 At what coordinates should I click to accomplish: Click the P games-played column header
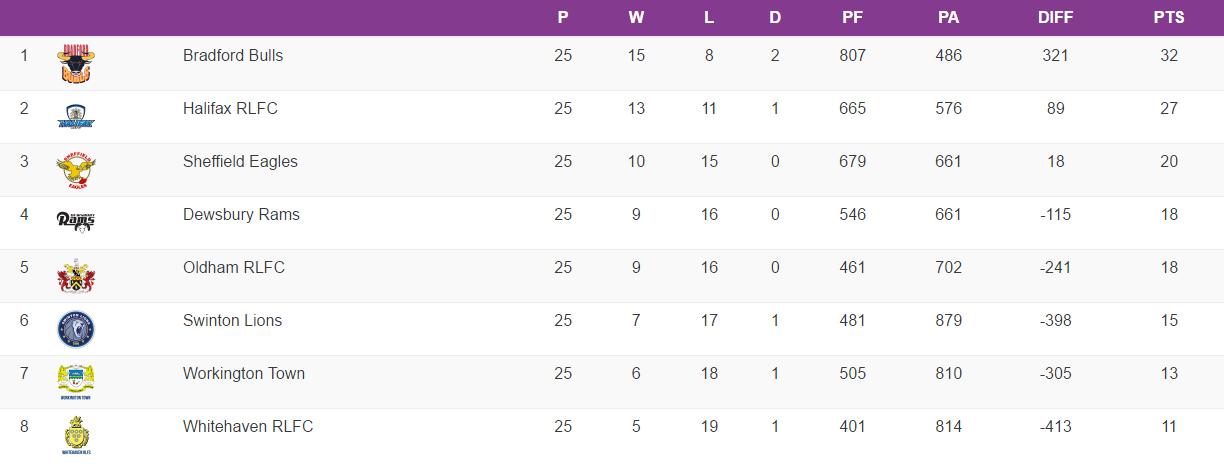pos(563,18)
